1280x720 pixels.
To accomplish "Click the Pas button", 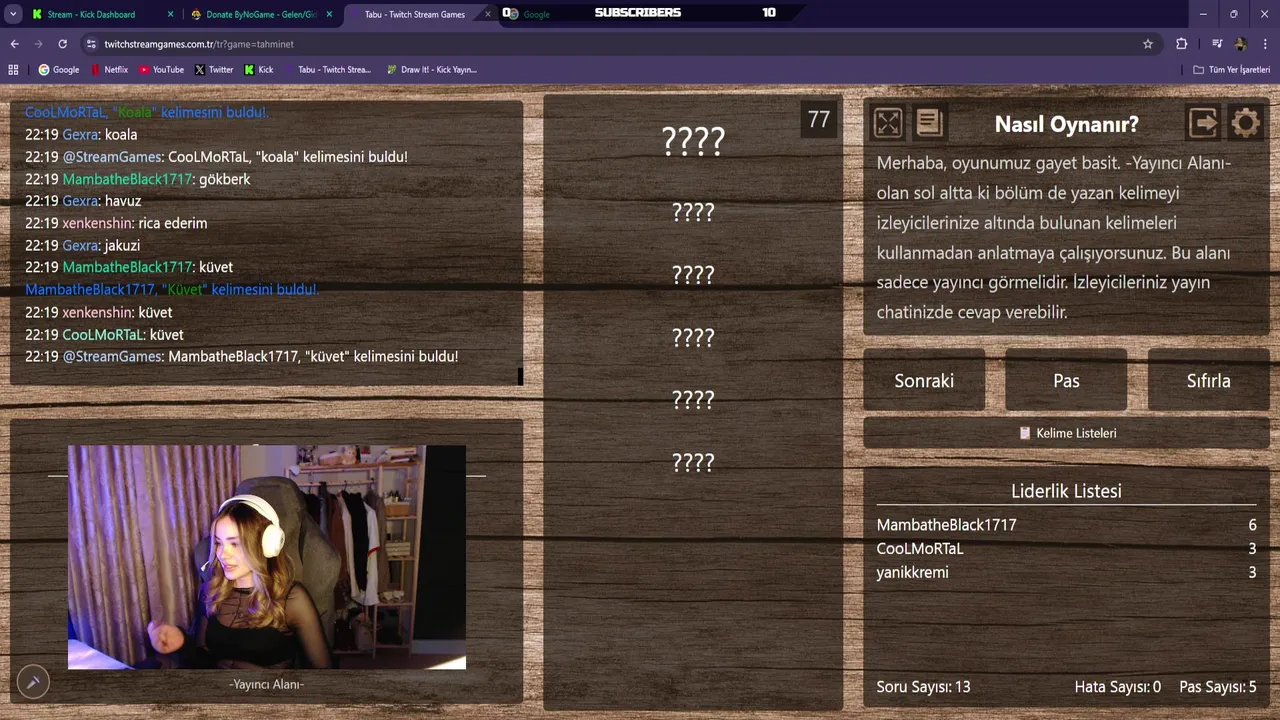I will (x=1066, y=380).
